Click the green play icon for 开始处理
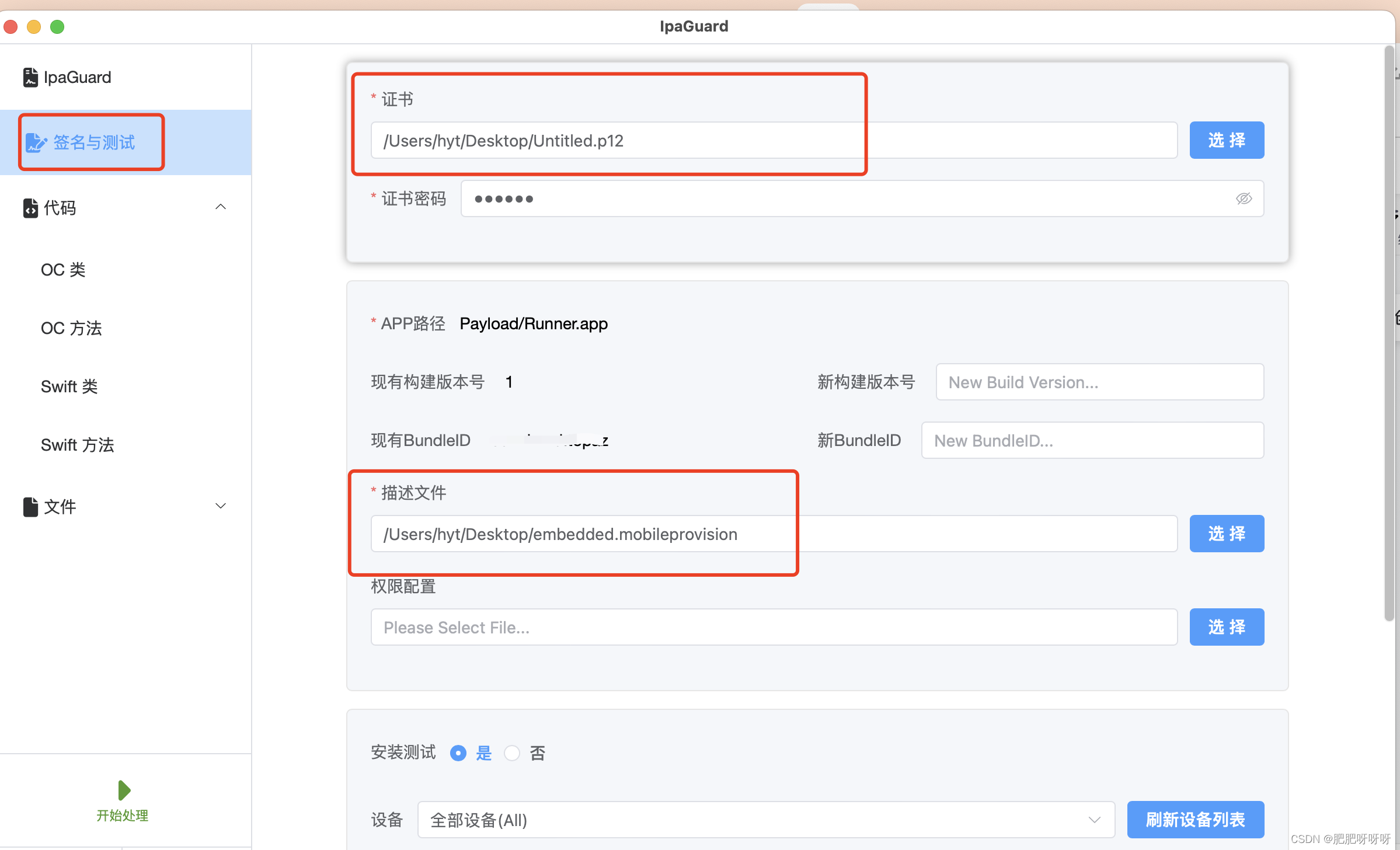This screenshot has width=1400, height=850. [x=124, y=790]
